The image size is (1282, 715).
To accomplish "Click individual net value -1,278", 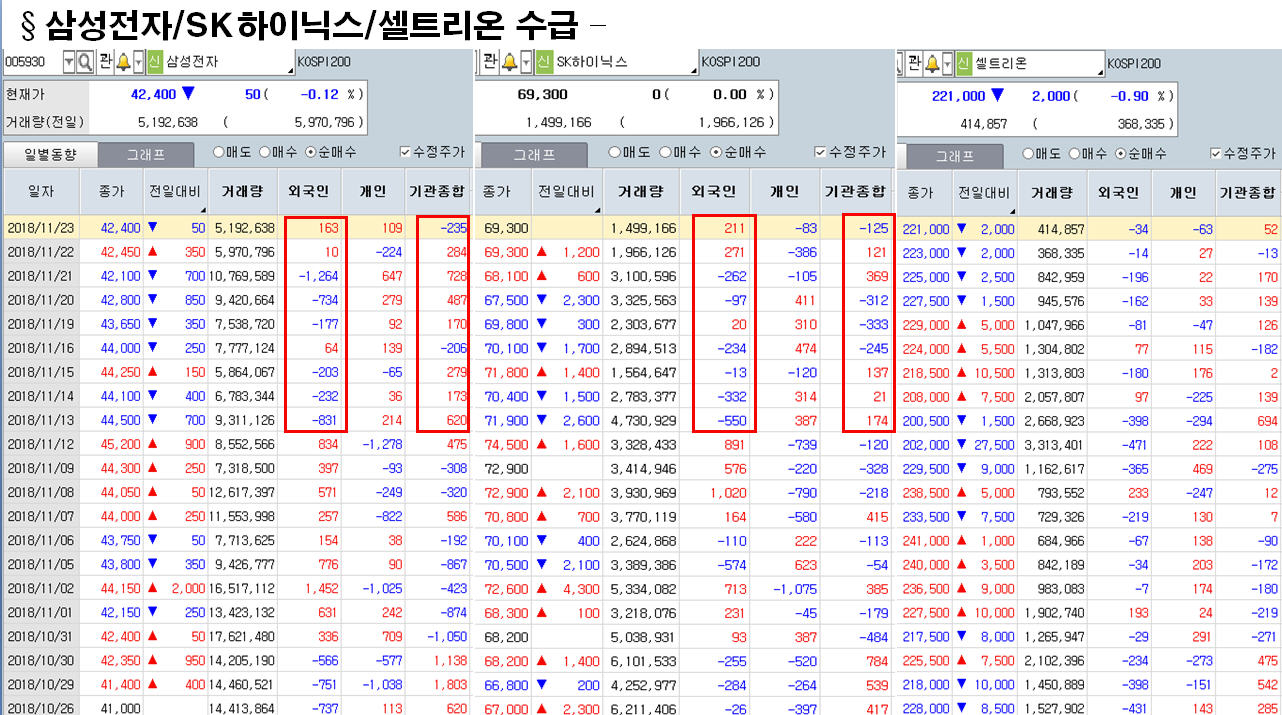I will 381,444.
